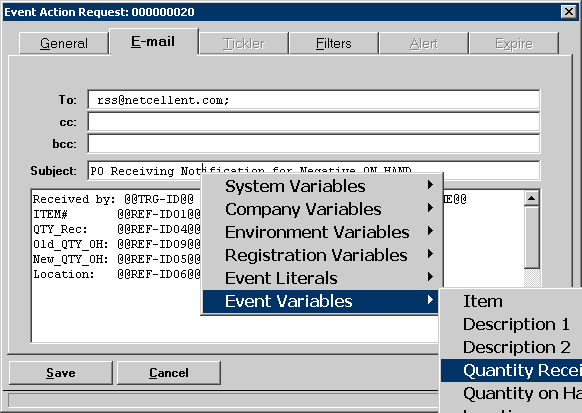Click the Company Variables submenu arrow
582x413 pixels.
(430, 207)
